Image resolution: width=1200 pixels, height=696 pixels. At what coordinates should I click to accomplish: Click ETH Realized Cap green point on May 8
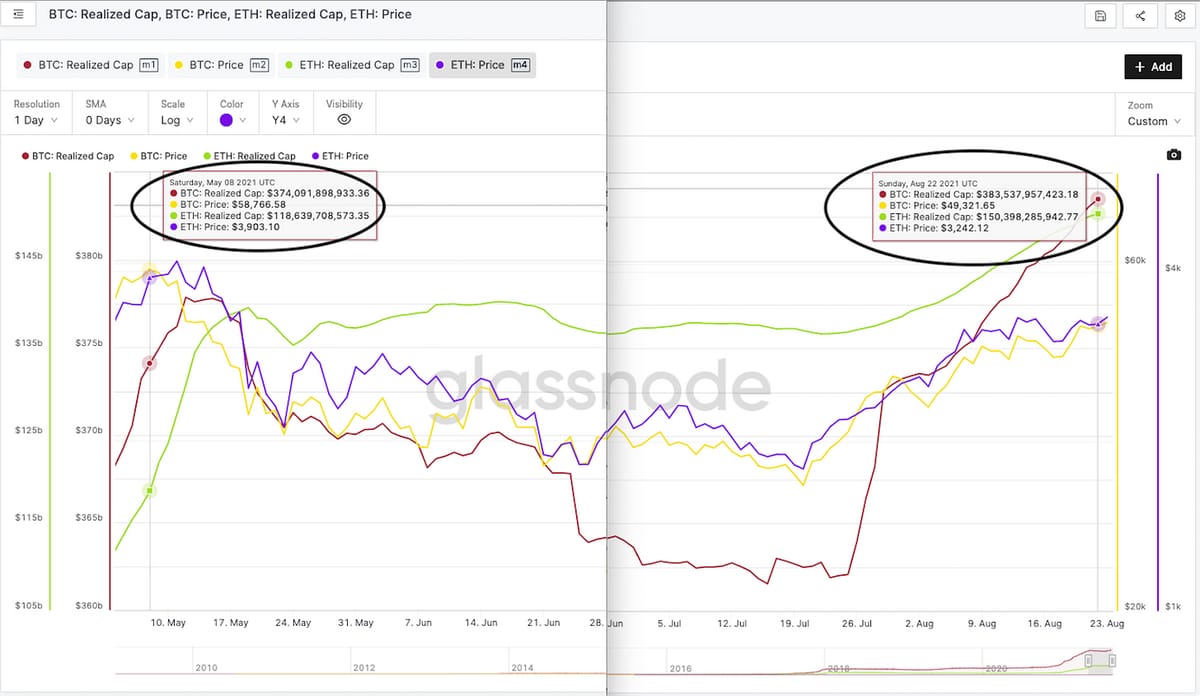[150, 491]
